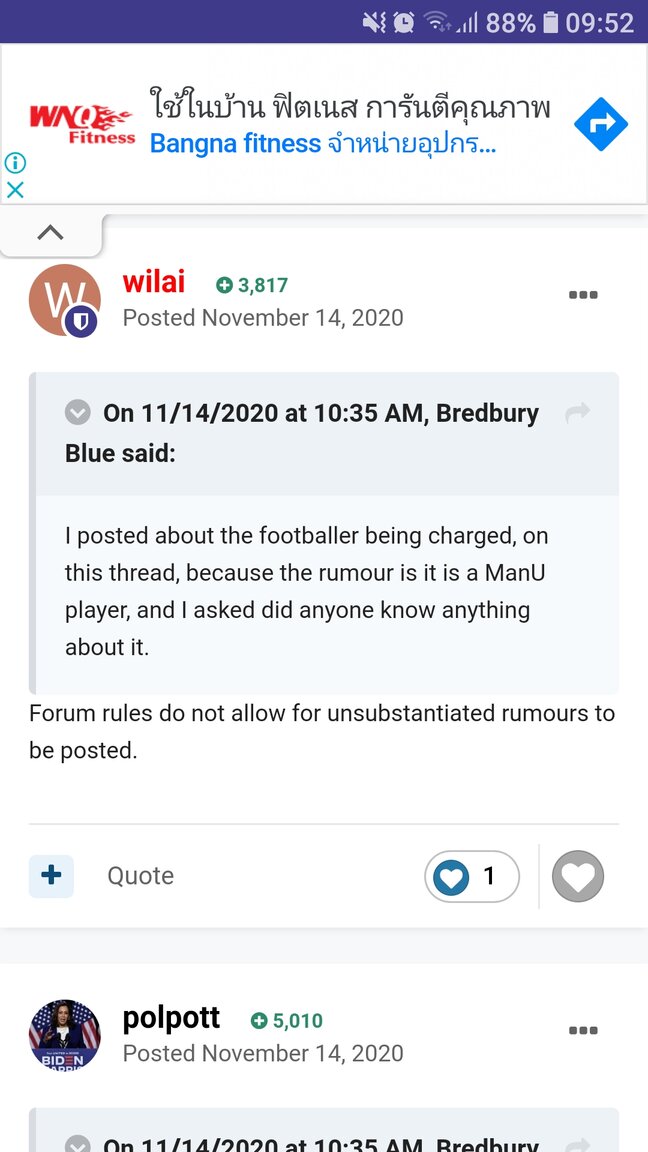View wilai's 3,817 reputation score
The width and height of the screenshot is (648, 1152).
click(252, 285)
